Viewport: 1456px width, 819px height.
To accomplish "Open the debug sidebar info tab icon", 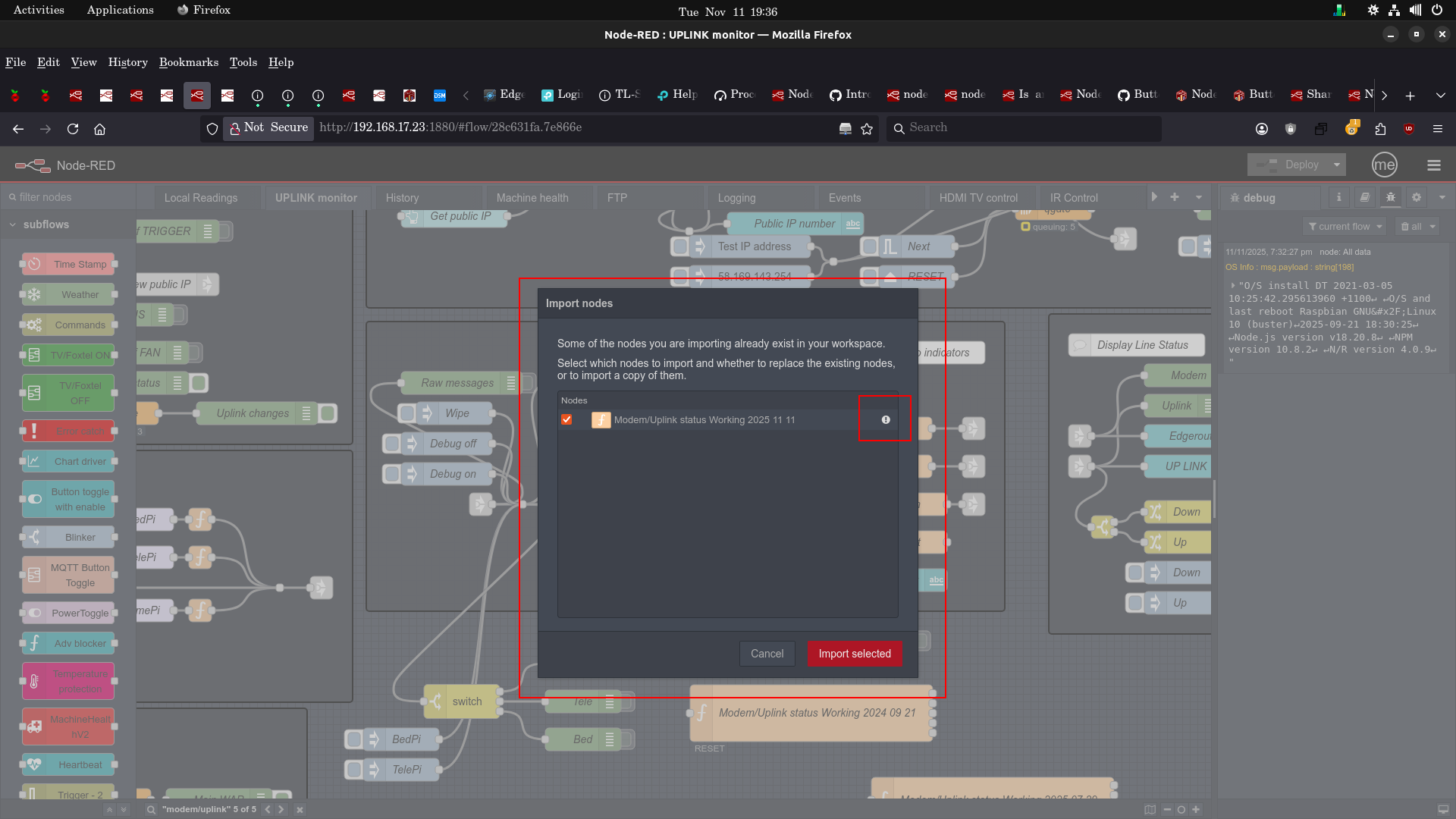I will (1338, 197).
